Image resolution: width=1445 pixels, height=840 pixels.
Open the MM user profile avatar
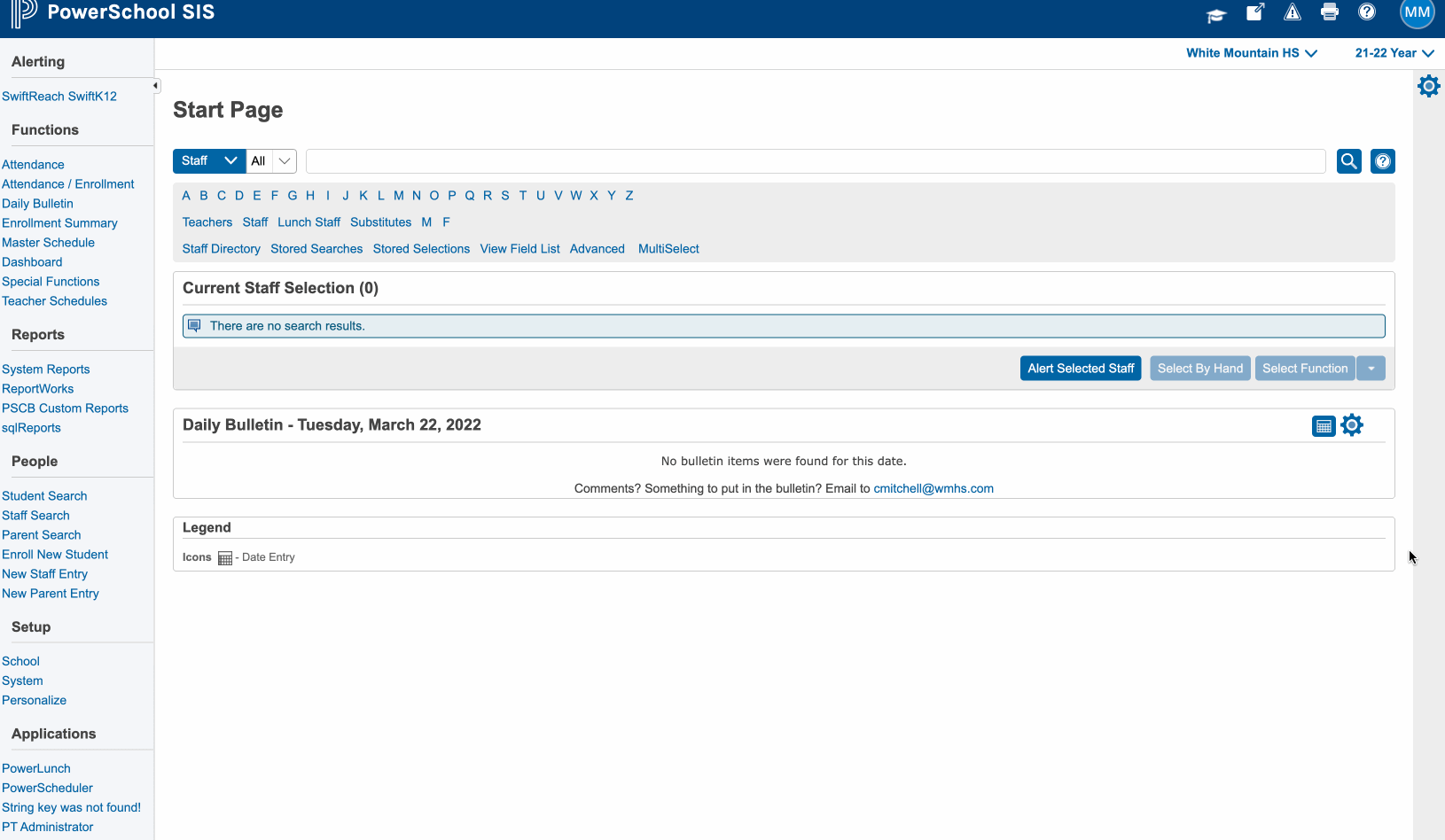[x=1417, y=12]
